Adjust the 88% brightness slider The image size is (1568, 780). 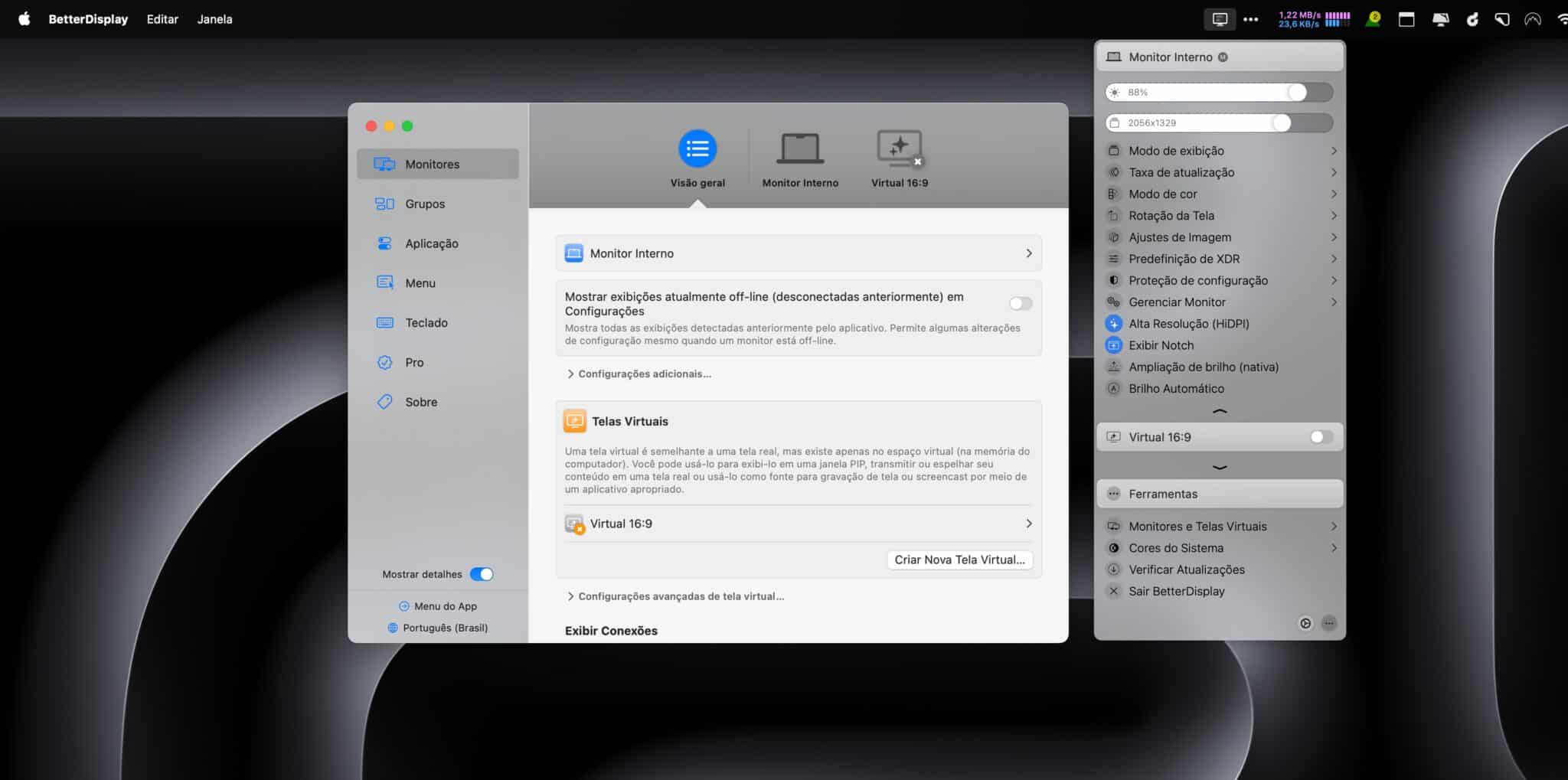1295,92
